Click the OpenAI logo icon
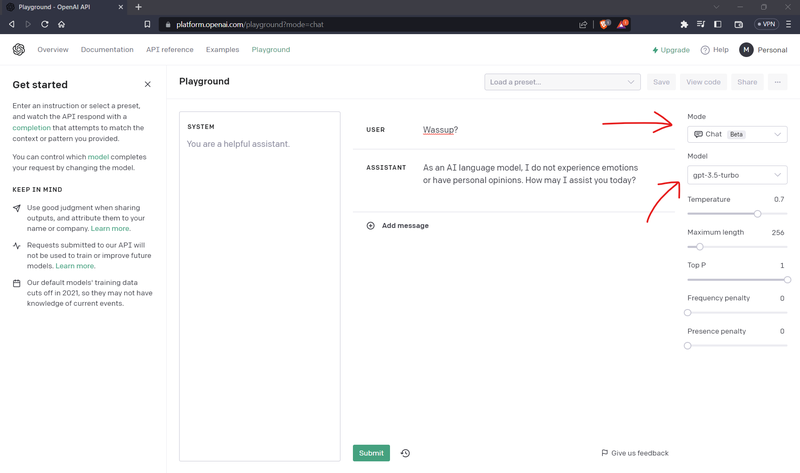 point(19,49)
